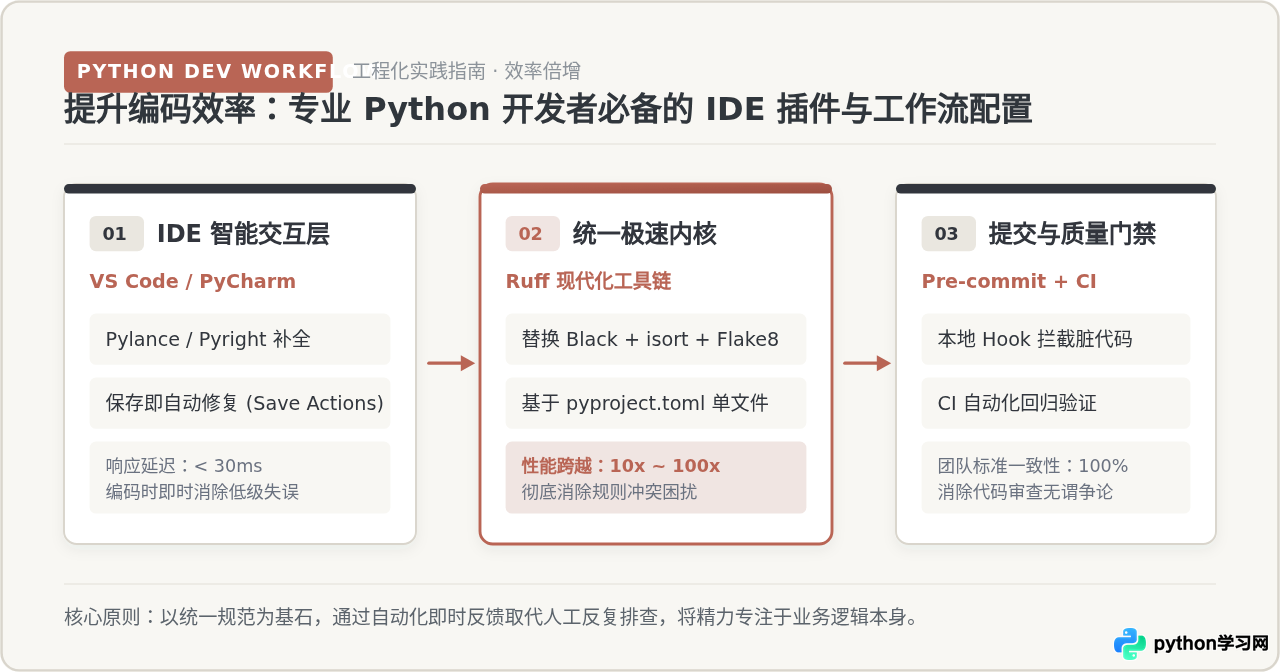Click the python学习网 brand text
Viewport: 1280px width, 672px height.
(x=1211, y=644)
